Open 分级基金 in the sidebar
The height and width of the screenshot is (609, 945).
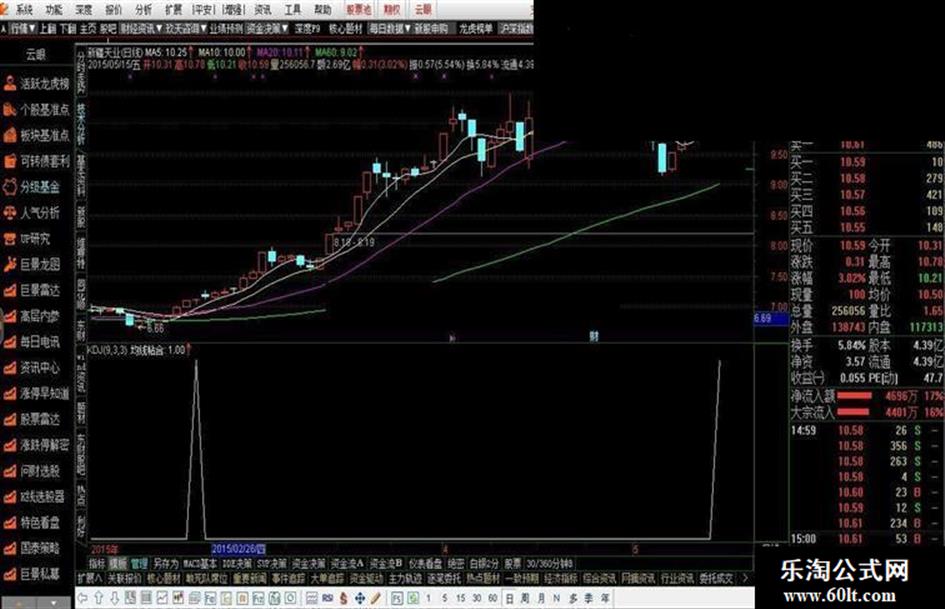tap(31, 187)
